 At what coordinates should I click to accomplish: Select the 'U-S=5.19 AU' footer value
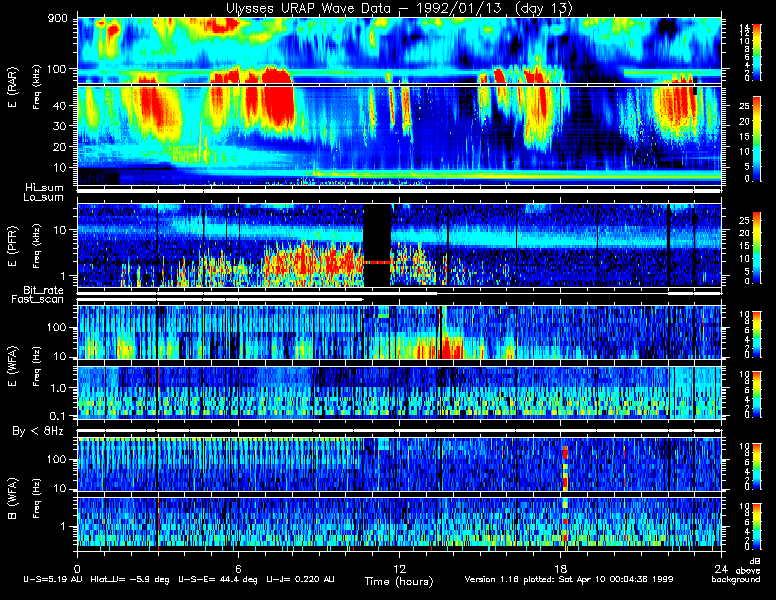(53, 579)
